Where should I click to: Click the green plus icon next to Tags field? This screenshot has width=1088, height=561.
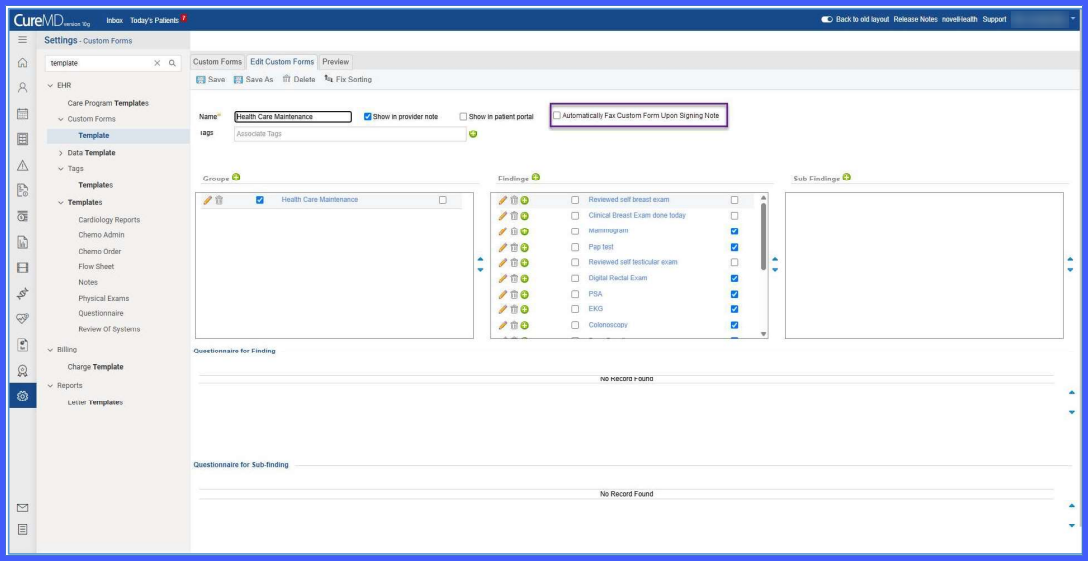473,133
